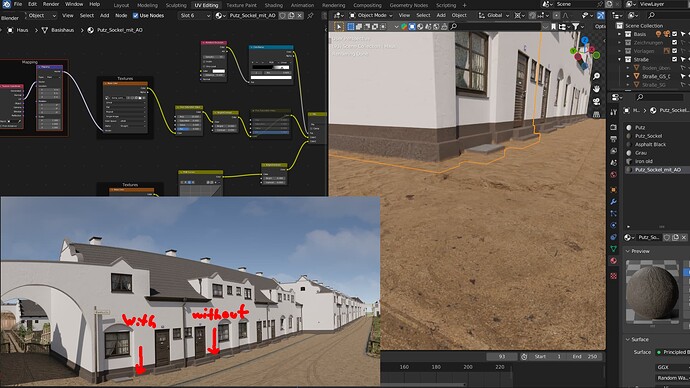
Task: Select the Putz_Sockel material slot
Action: coord(648,136)
